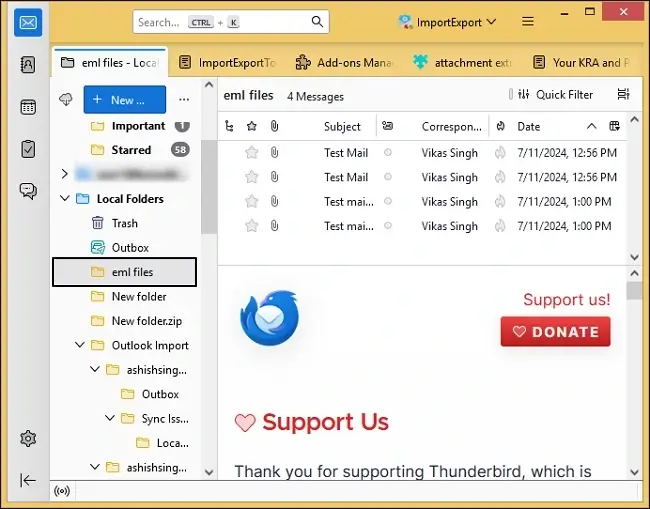Toggle Date column sort order arrow

pyautogui.click(x=592, y=126)
